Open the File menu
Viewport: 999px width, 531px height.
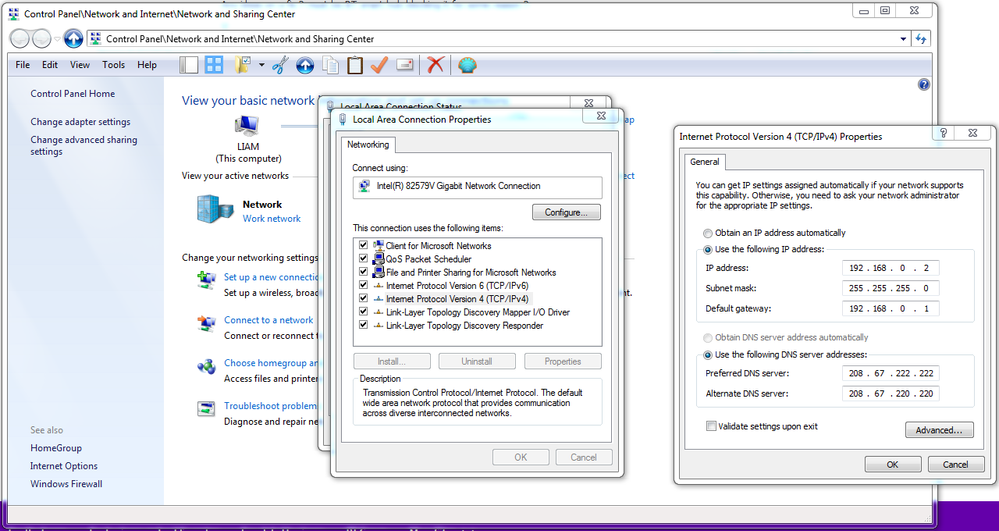[22, 65]
